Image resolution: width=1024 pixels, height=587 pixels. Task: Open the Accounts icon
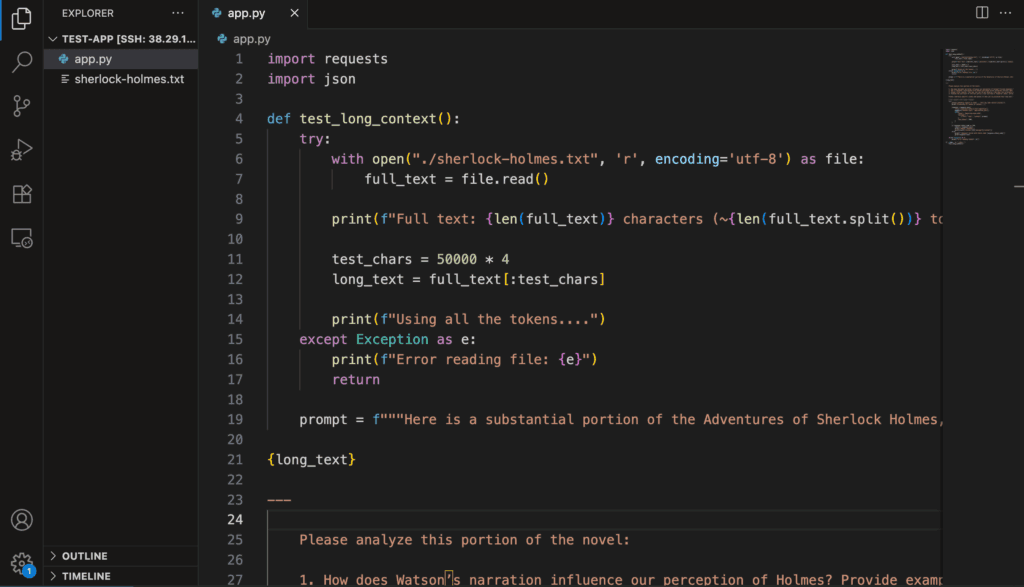tap(21, 520)
